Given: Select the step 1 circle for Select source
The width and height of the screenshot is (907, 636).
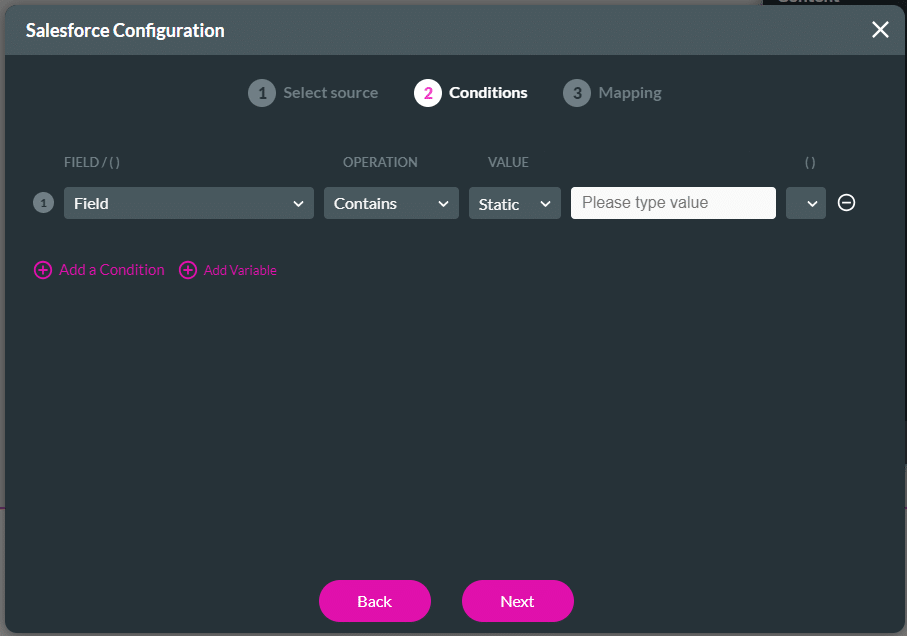Looking at the screenshot, I should coord(262,92).
